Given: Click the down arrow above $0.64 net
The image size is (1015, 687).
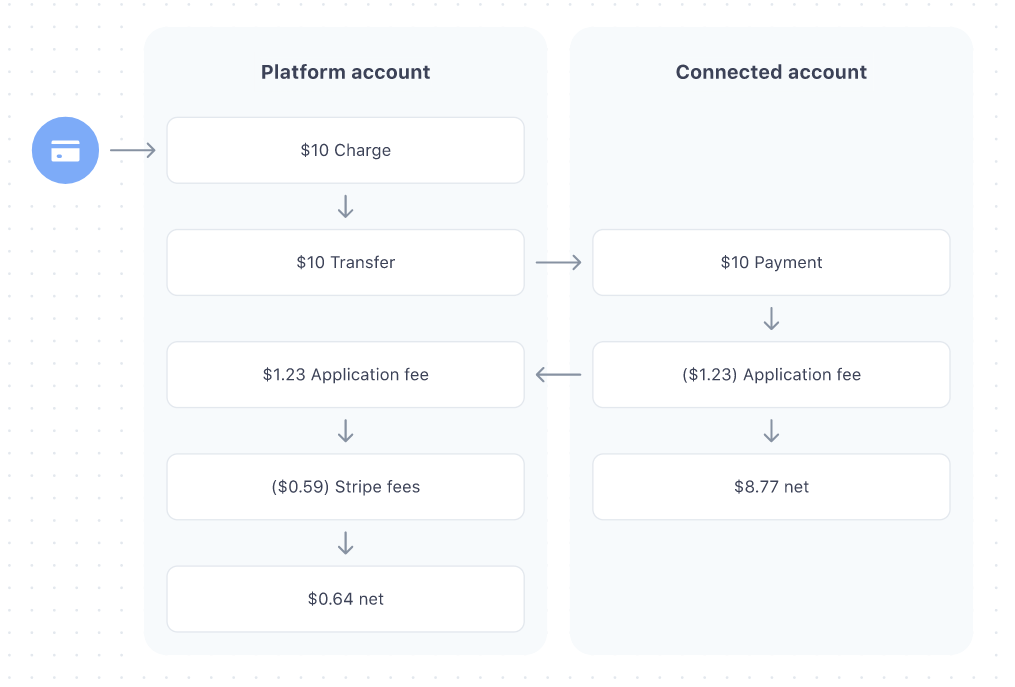Looking at the screenshot, I should (x=346, y=543).
